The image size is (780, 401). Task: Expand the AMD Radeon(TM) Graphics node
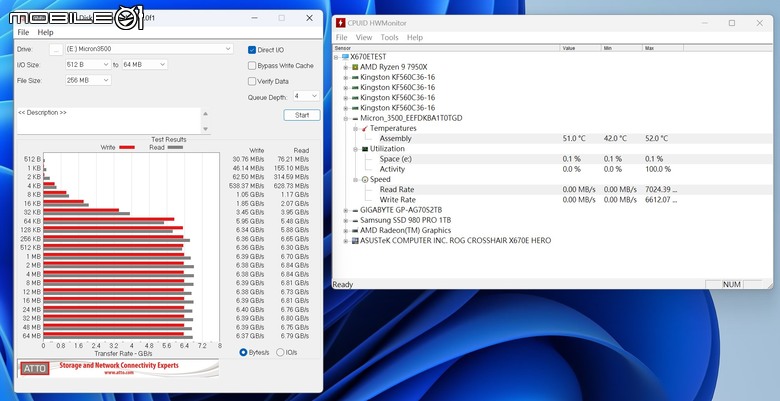point(346,231)
